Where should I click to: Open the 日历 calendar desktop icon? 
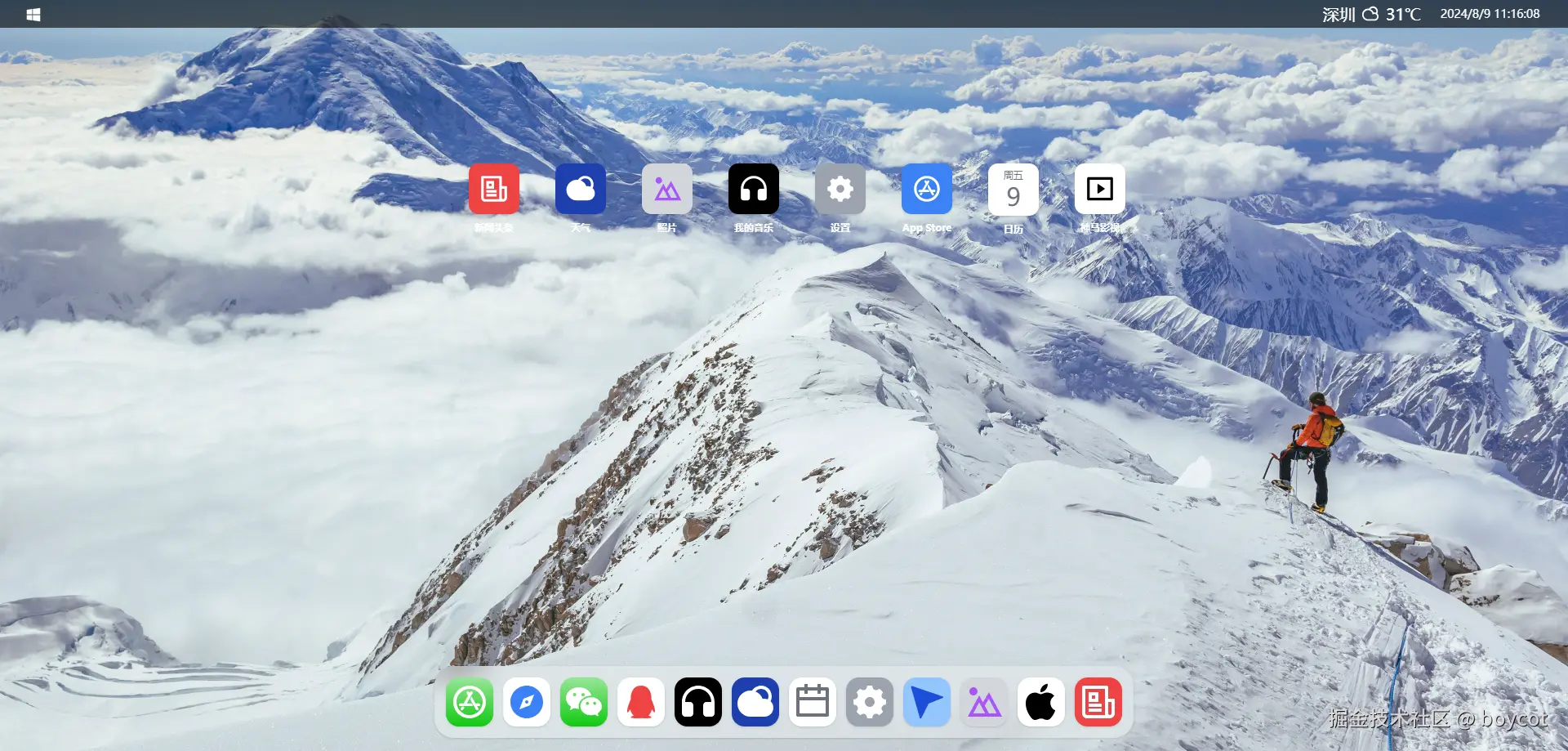point(1013,190)
